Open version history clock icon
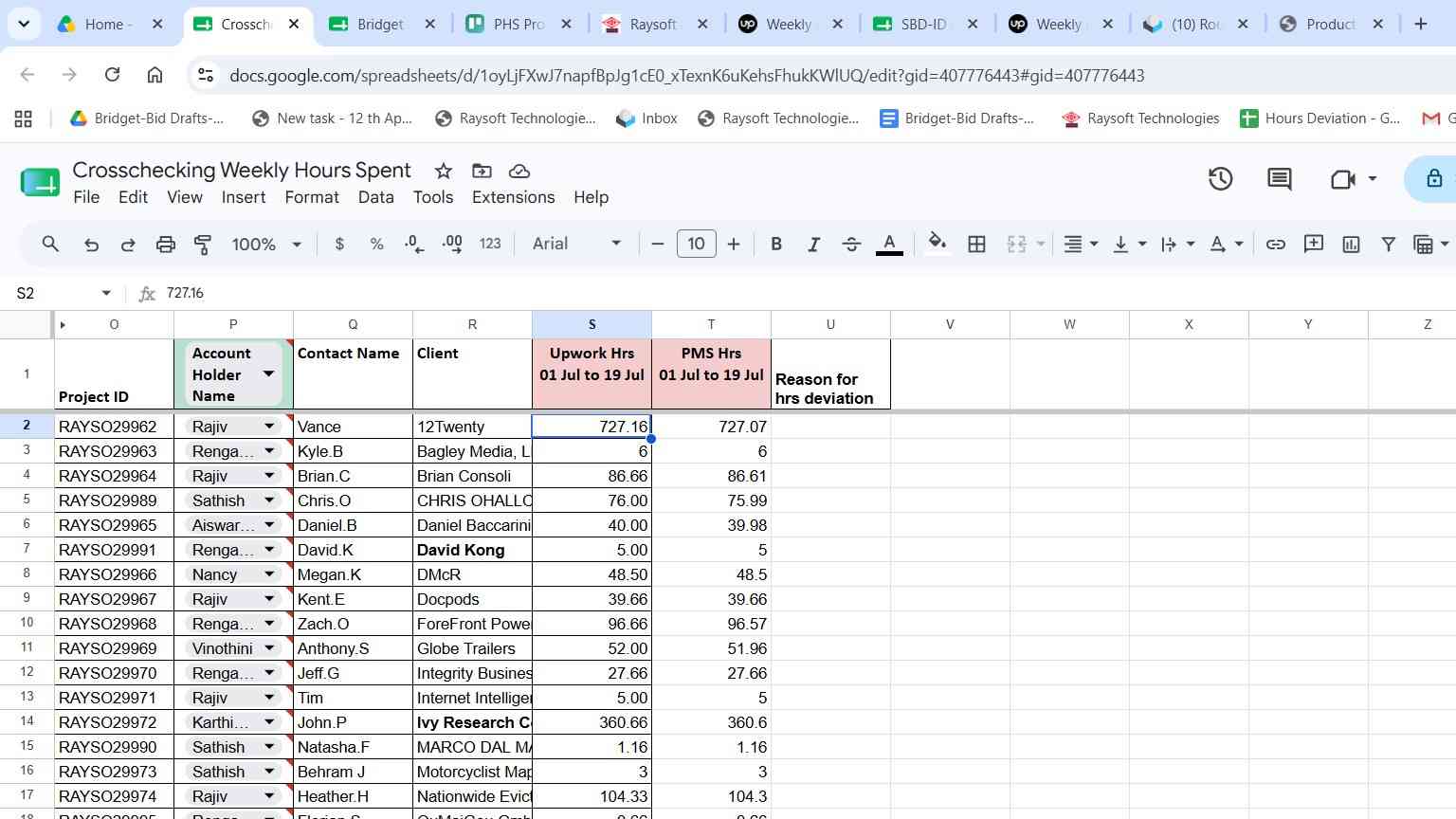This screenshot has height=819, width=1456. click(x=1220, y=178)
